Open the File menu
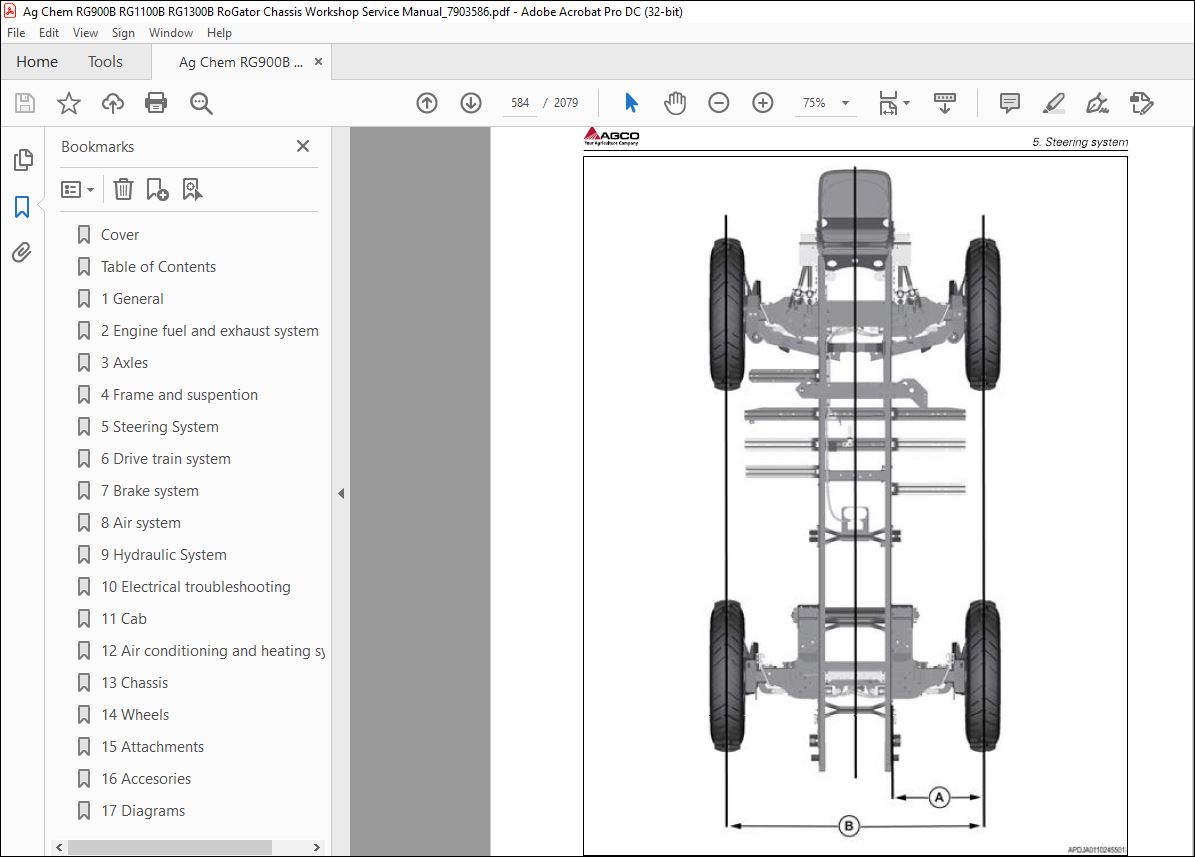 click(16, 33)
